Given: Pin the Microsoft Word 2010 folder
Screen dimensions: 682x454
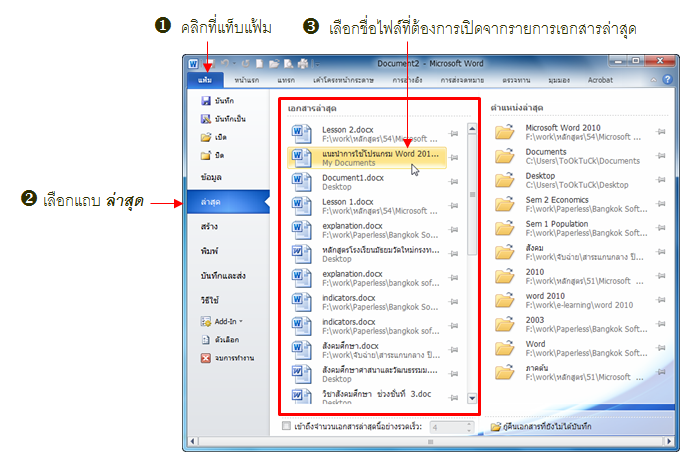Looking at the screenshot, I should 661,132.
